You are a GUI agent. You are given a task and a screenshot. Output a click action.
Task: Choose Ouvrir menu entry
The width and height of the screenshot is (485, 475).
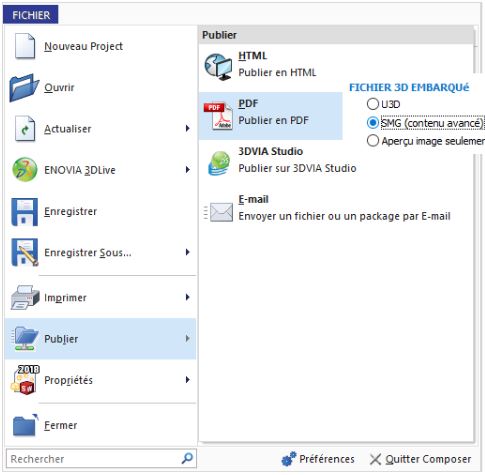[100, 88]
